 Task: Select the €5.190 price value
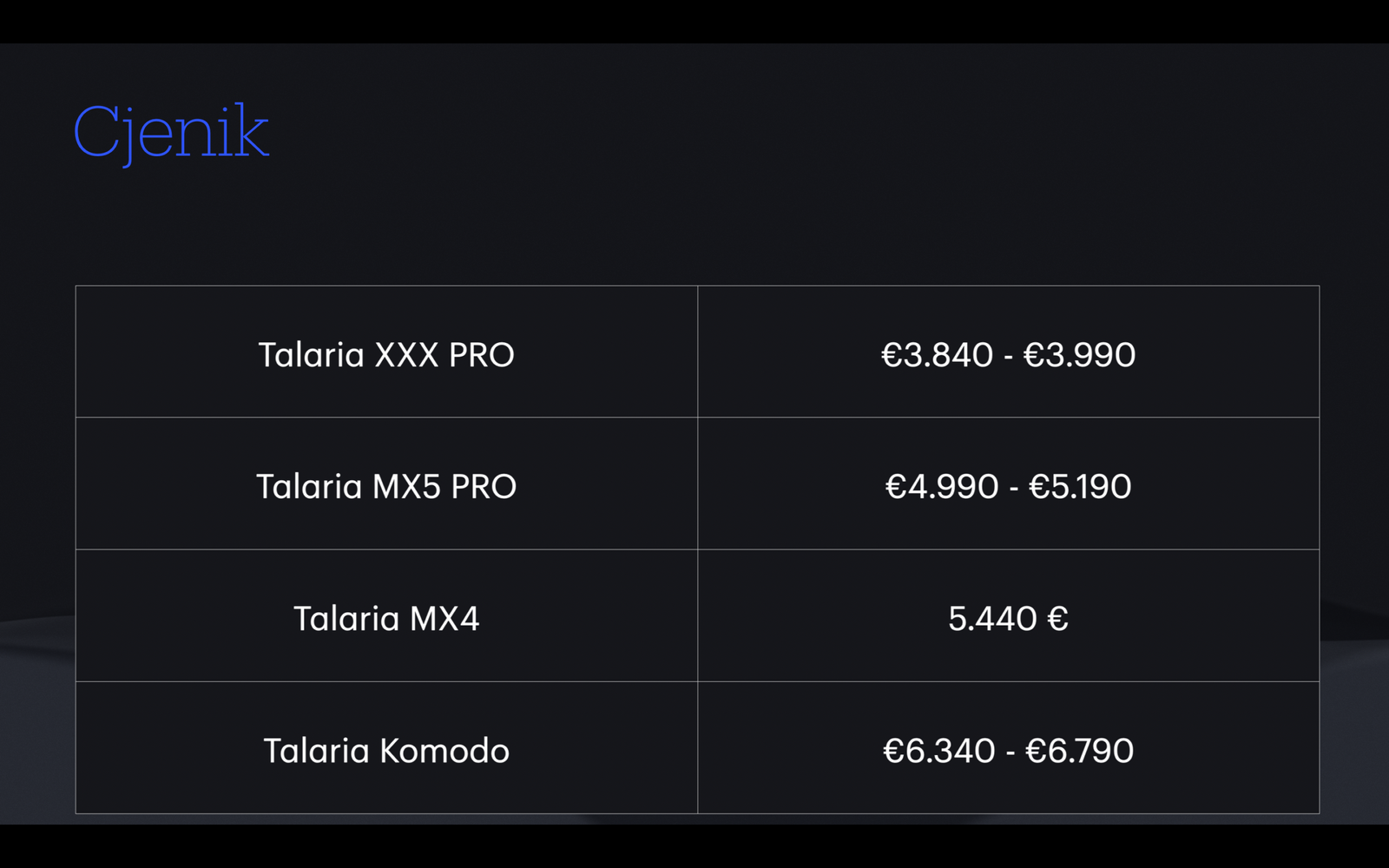1080,487
